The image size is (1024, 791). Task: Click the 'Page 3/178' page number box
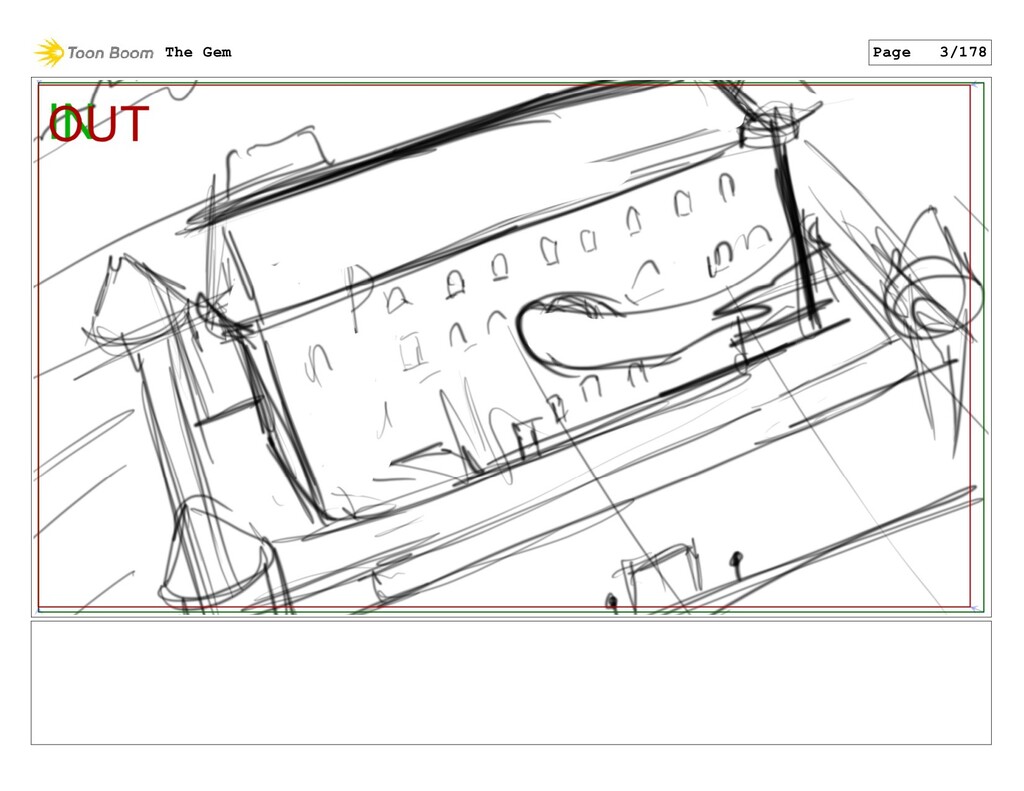[x=929, y=52]
